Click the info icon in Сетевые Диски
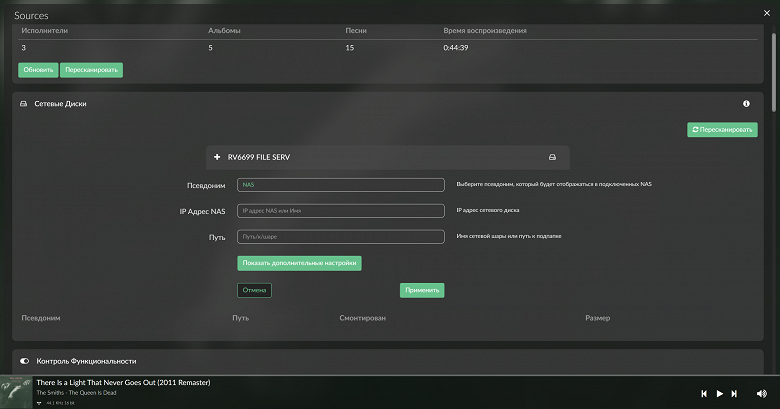This screenshot has height=409, width=780. click(746, 103)
